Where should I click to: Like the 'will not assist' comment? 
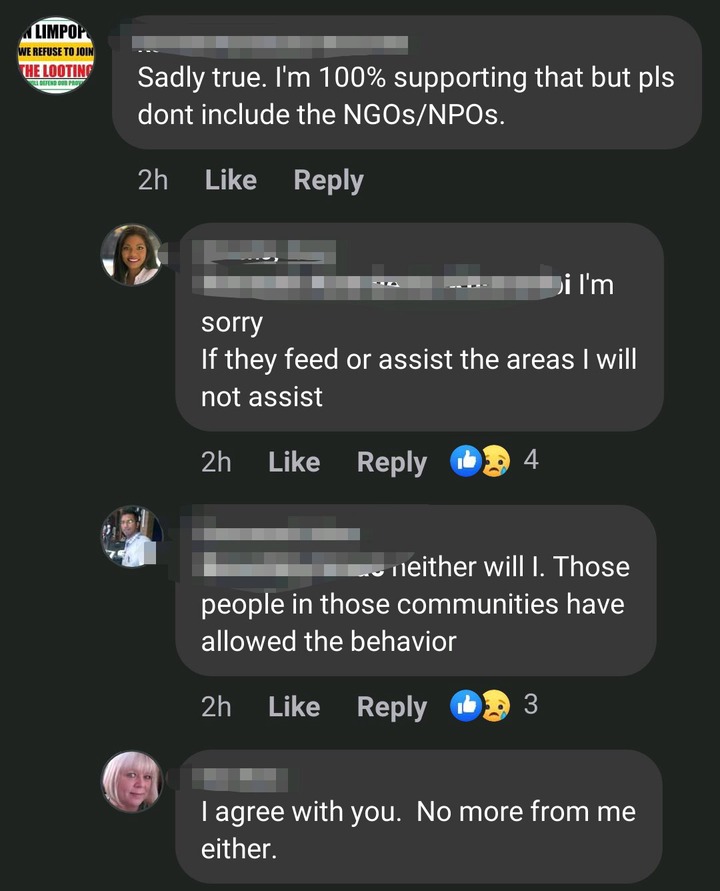point(294,462)
